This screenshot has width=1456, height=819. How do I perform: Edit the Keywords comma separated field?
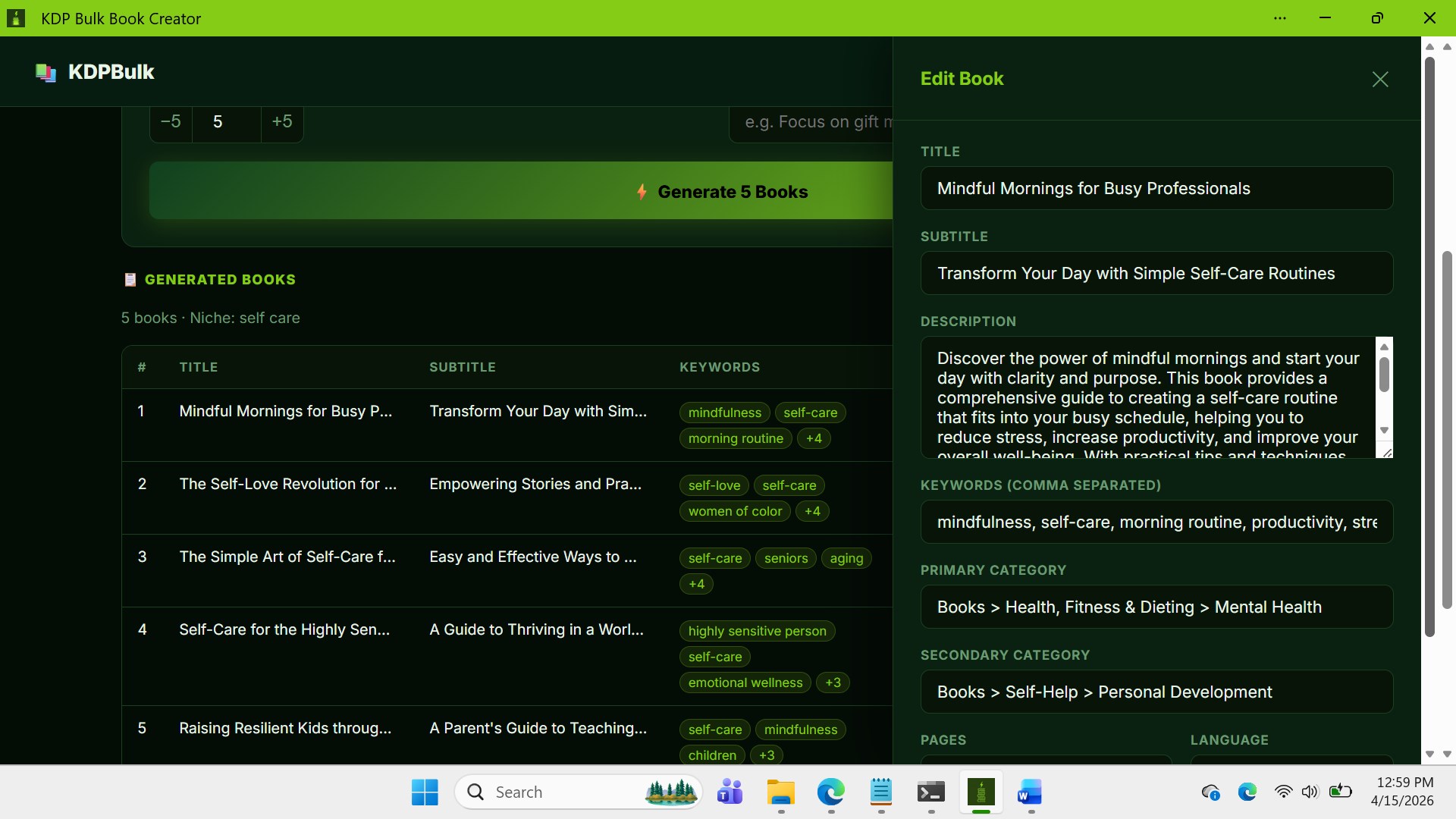pos(1156,522)
